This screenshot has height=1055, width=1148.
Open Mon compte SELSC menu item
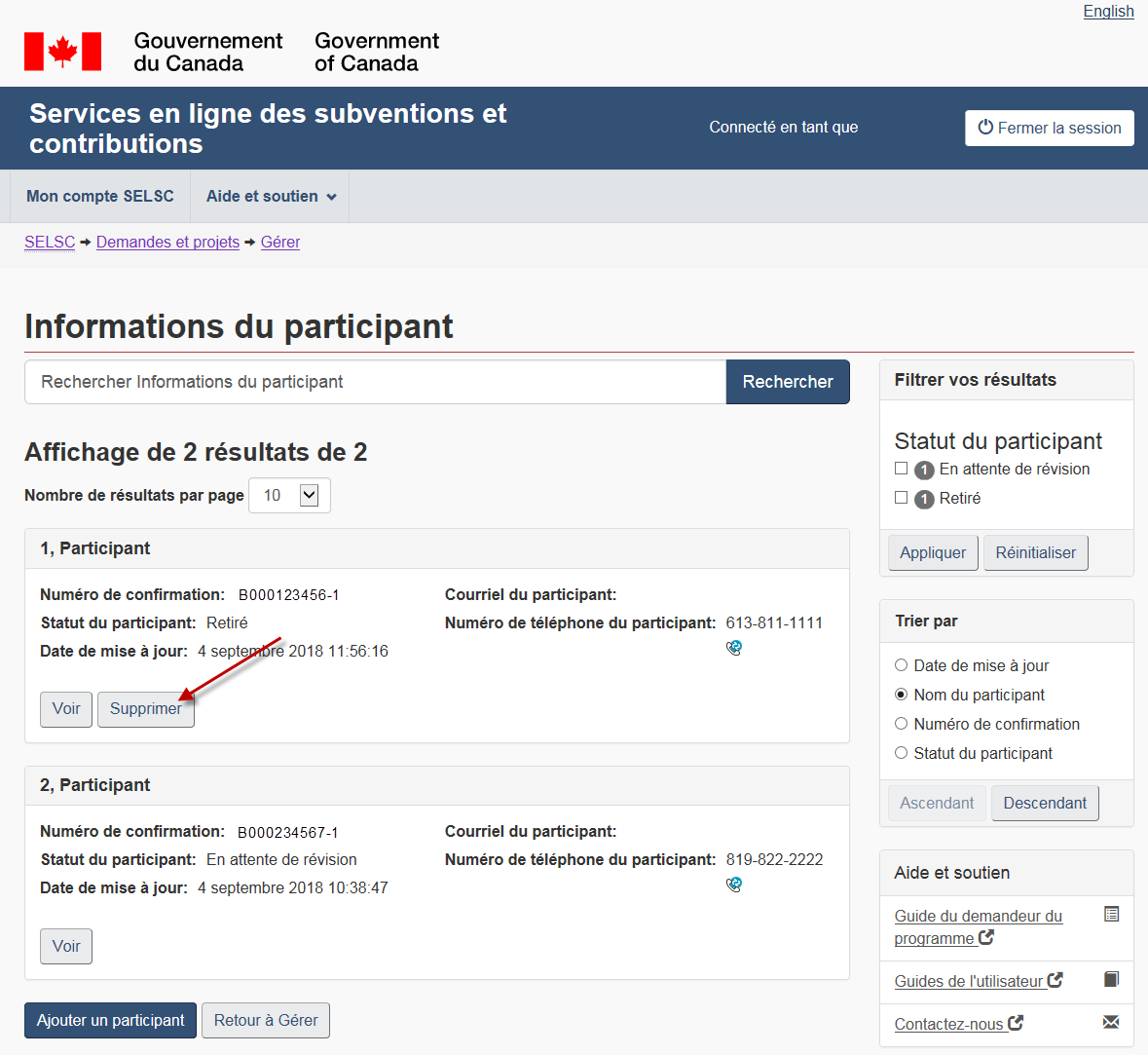[100, 197]
